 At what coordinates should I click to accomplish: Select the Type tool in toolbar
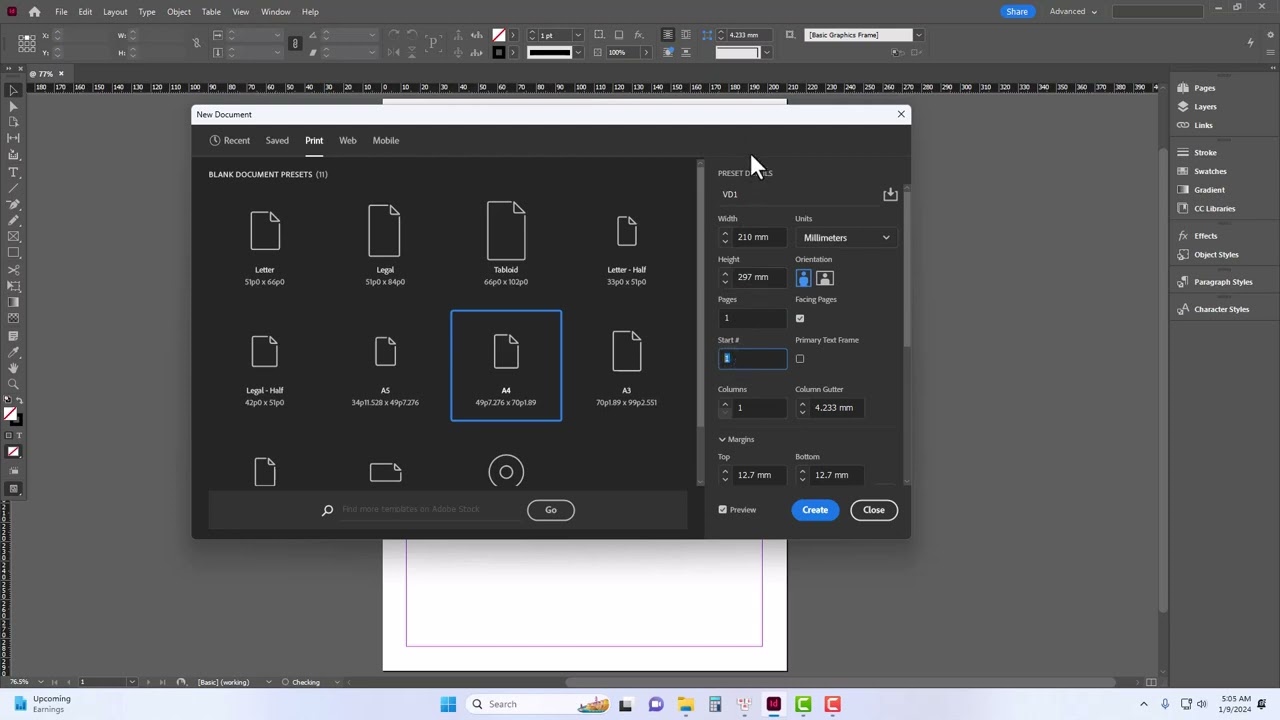(14, 172)
